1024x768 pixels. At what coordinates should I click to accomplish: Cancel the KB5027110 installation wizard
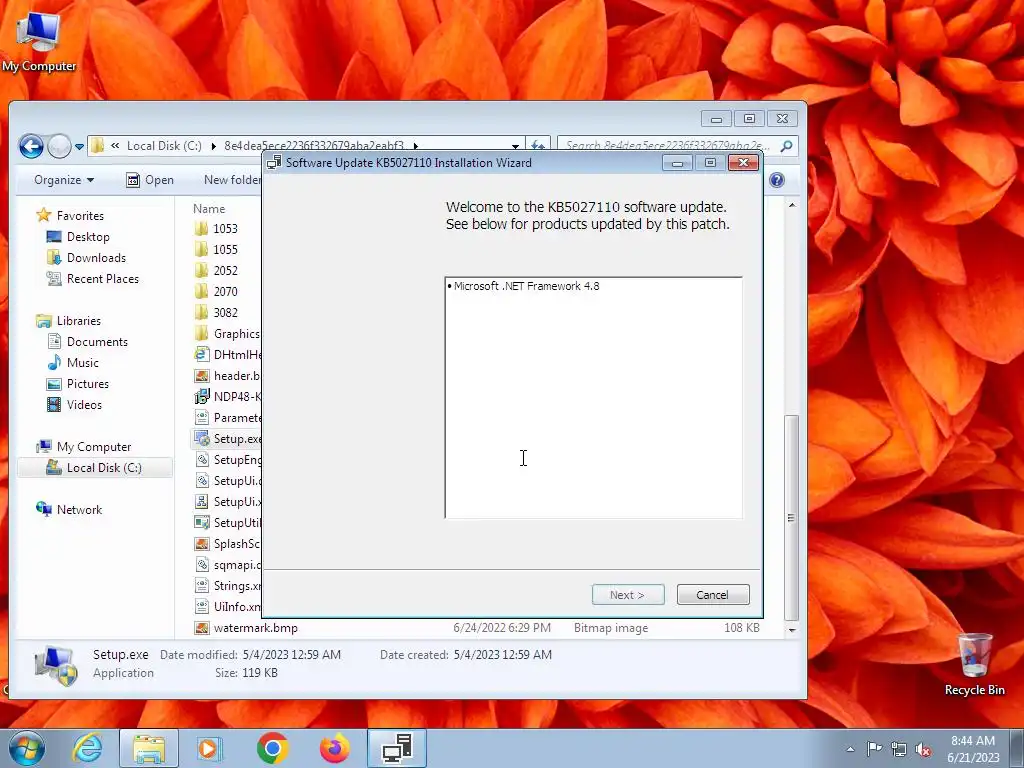coord(712,595)
